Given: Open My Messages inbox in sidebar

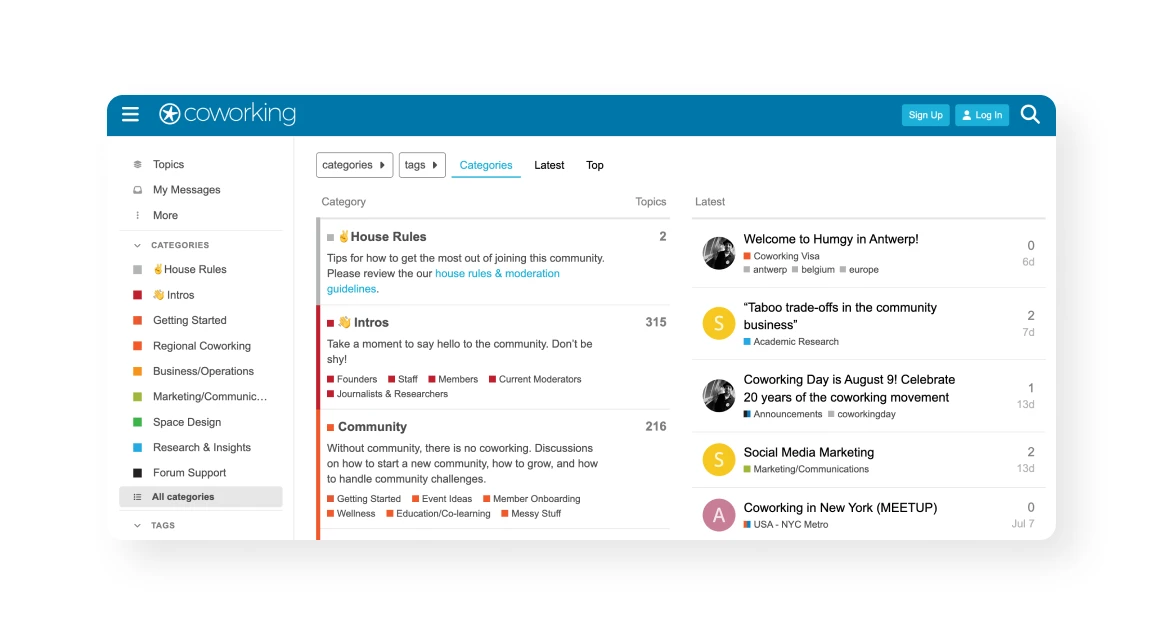Looking at the screenshot, I should pyautogui.click(x=186, y=190).
